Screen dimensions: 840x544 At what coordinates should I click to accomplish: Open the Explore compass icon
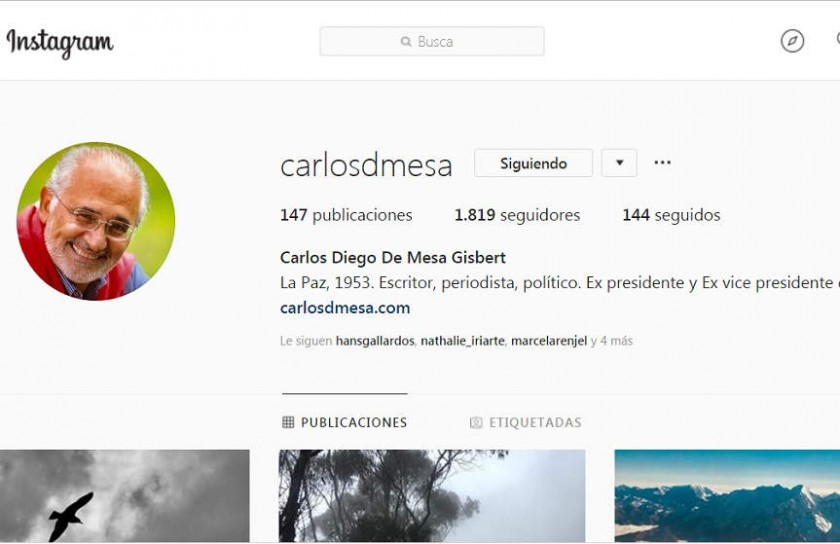click(792, 41)
